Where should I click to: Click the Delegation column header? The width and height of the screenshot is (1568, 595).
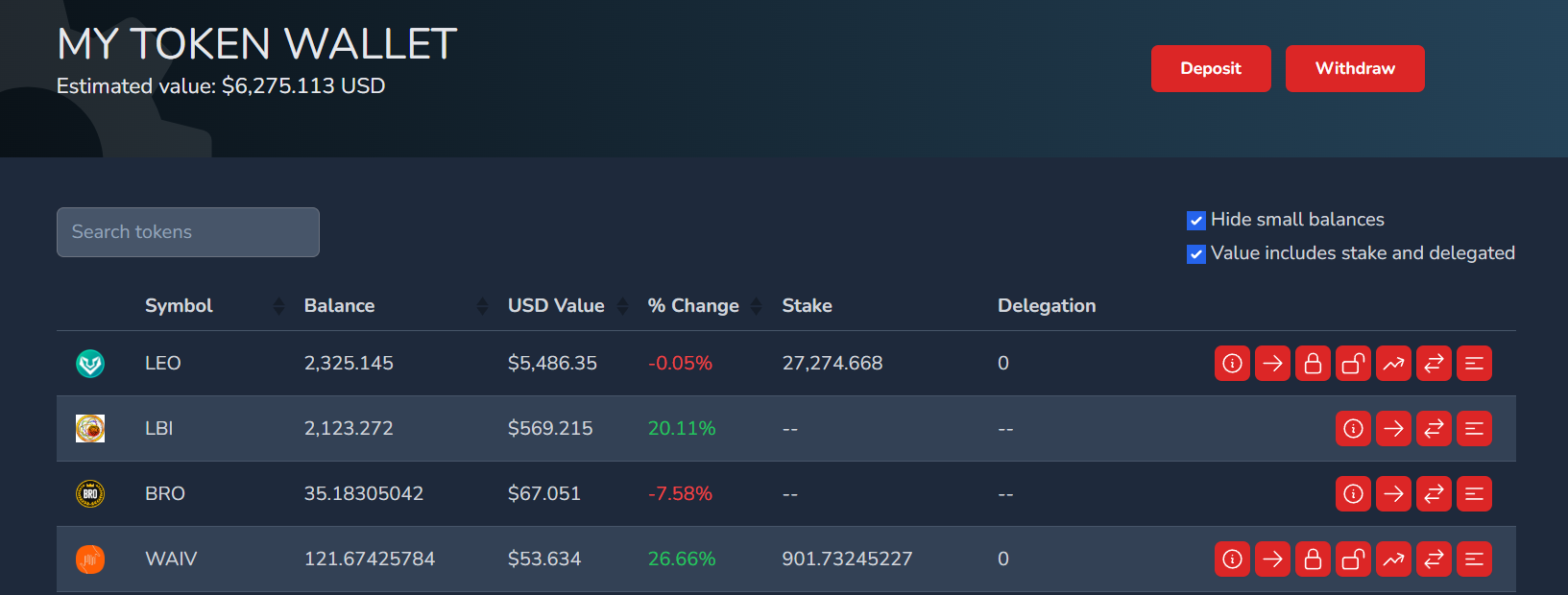pyautogui.click(x=1047, y=306)
